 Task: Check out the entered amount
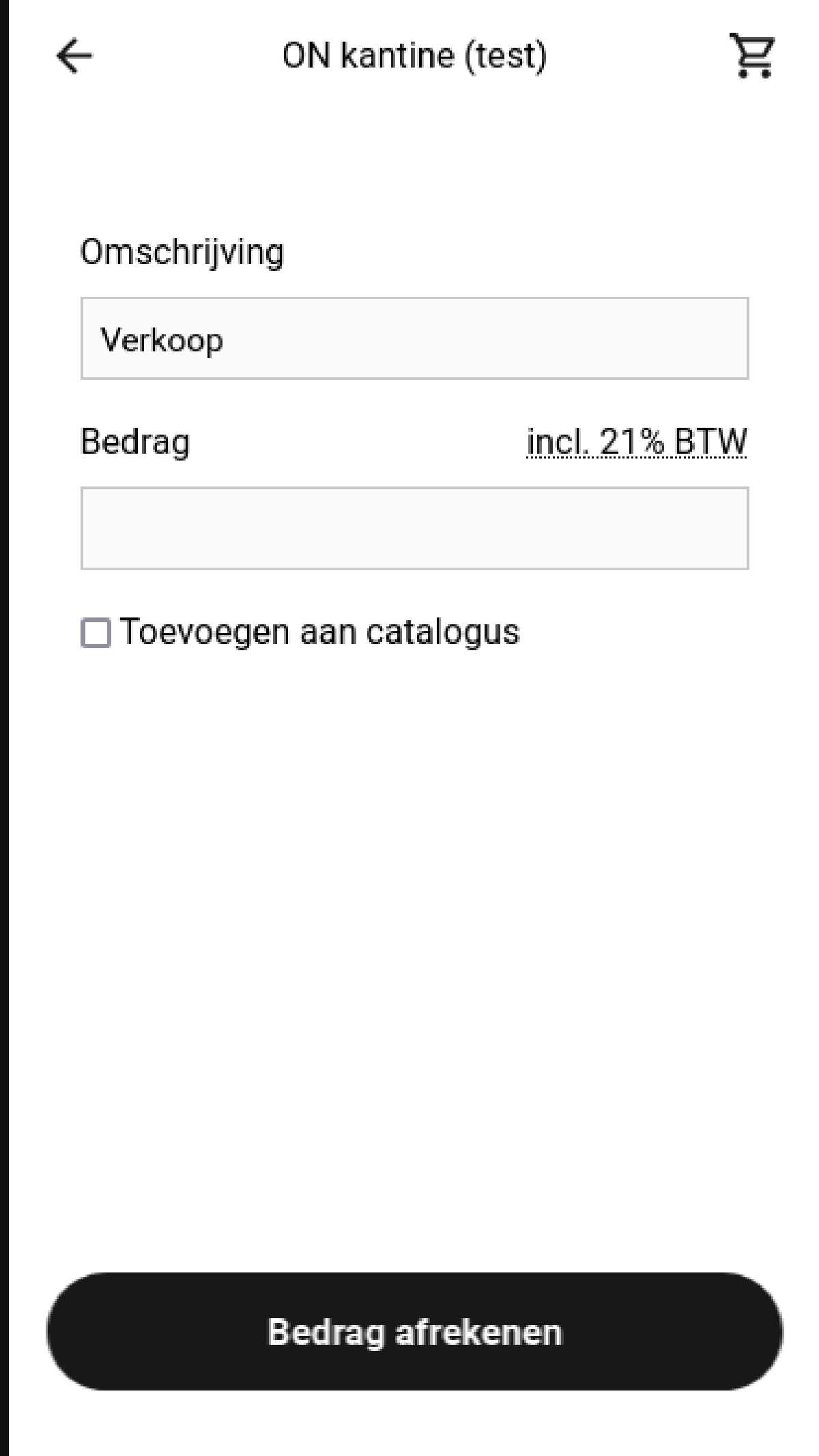(x=414, y=1331)
